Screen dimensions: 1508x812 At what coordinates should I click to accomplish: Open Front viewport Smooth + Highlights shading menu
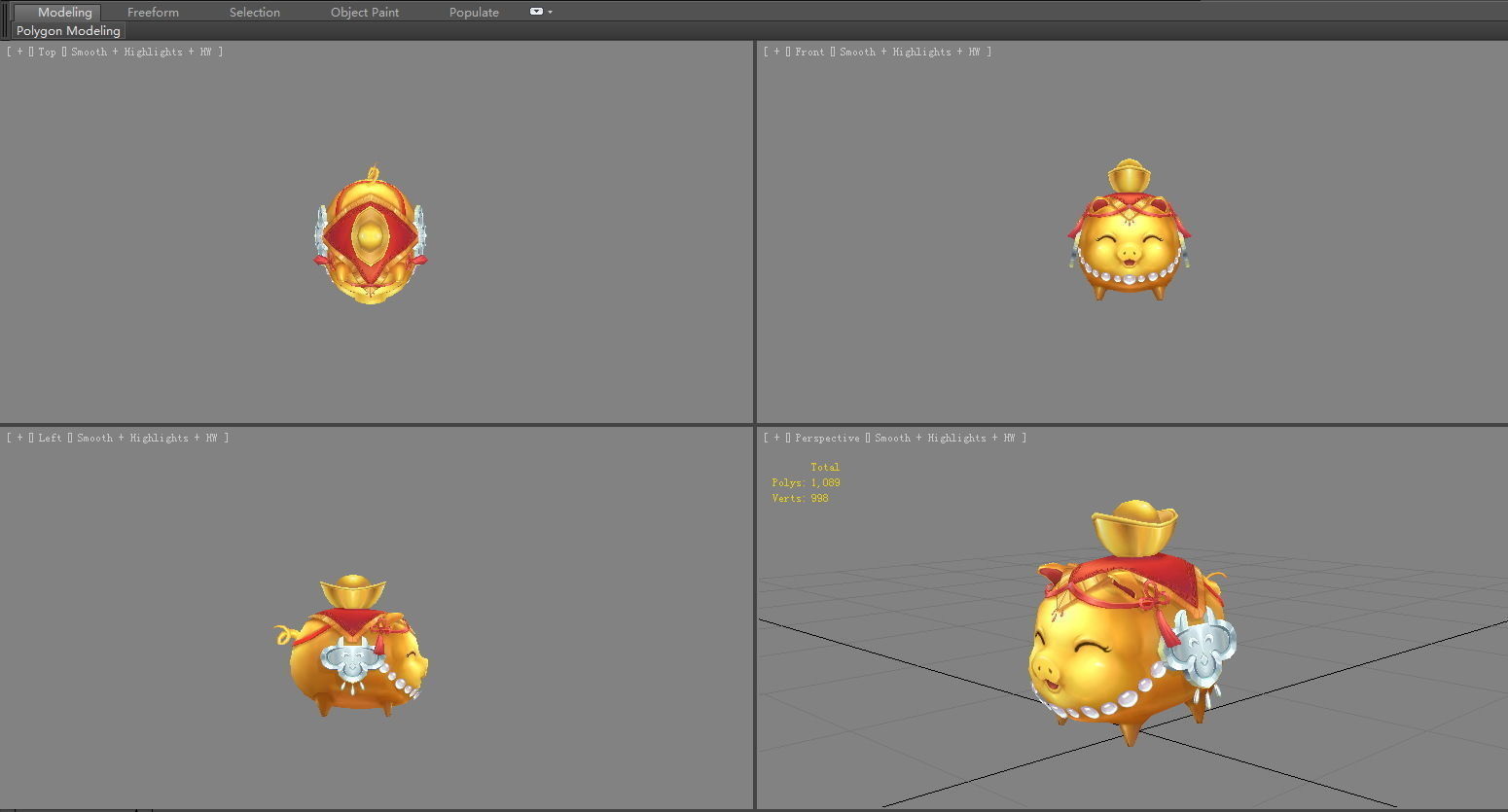click(x=910, y=52)
